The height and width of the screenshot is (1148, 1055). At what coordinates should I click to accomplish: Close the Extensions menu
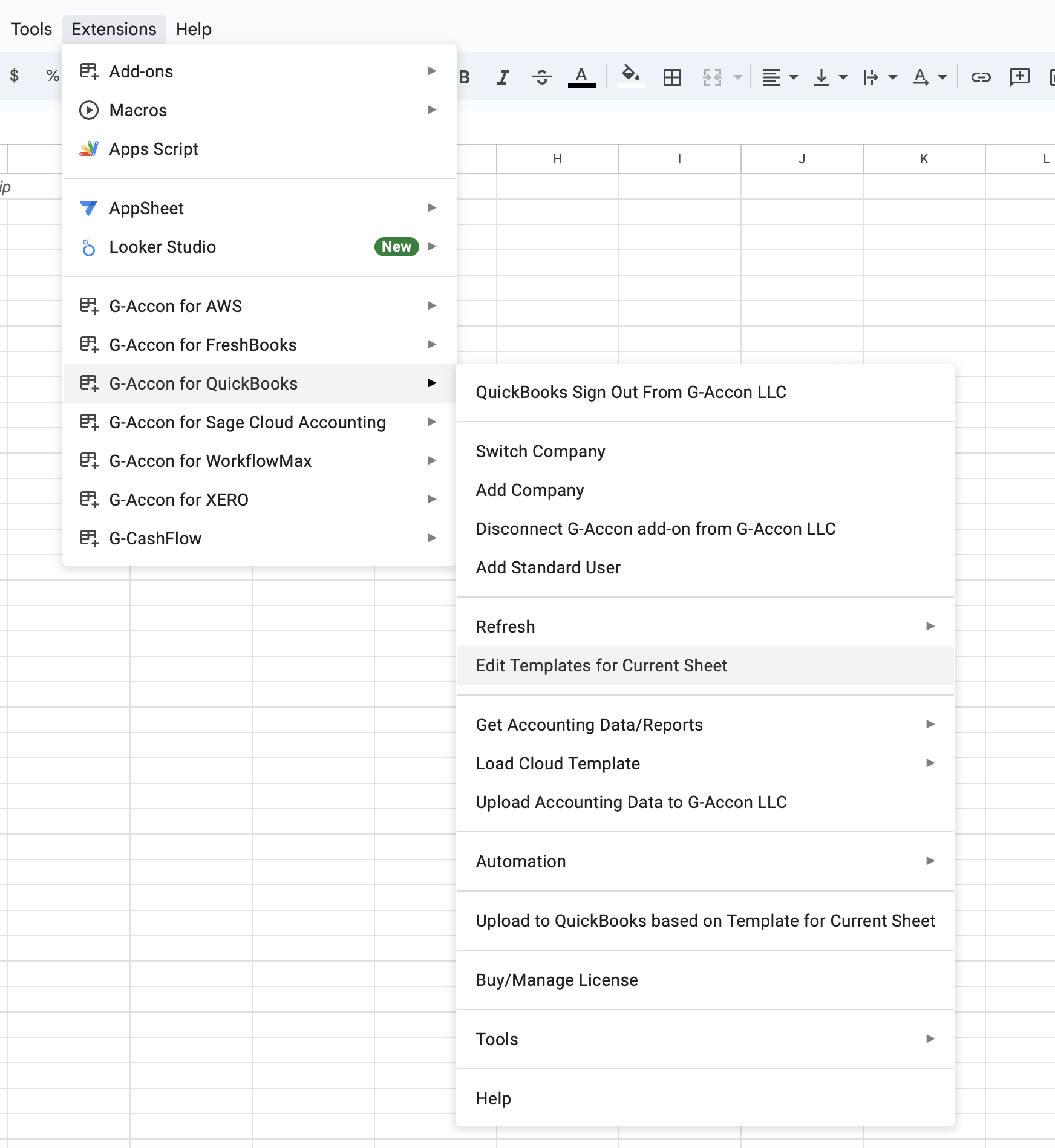(114, 29)
